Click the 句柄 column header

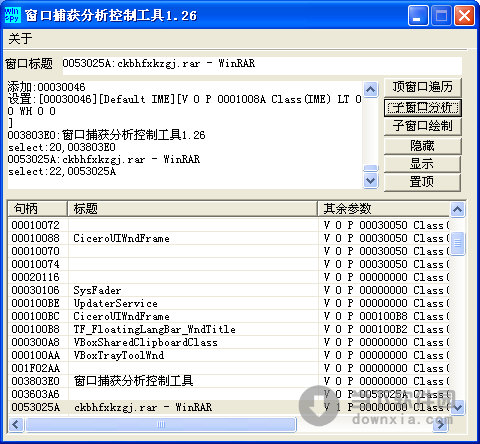coord(37,209)
